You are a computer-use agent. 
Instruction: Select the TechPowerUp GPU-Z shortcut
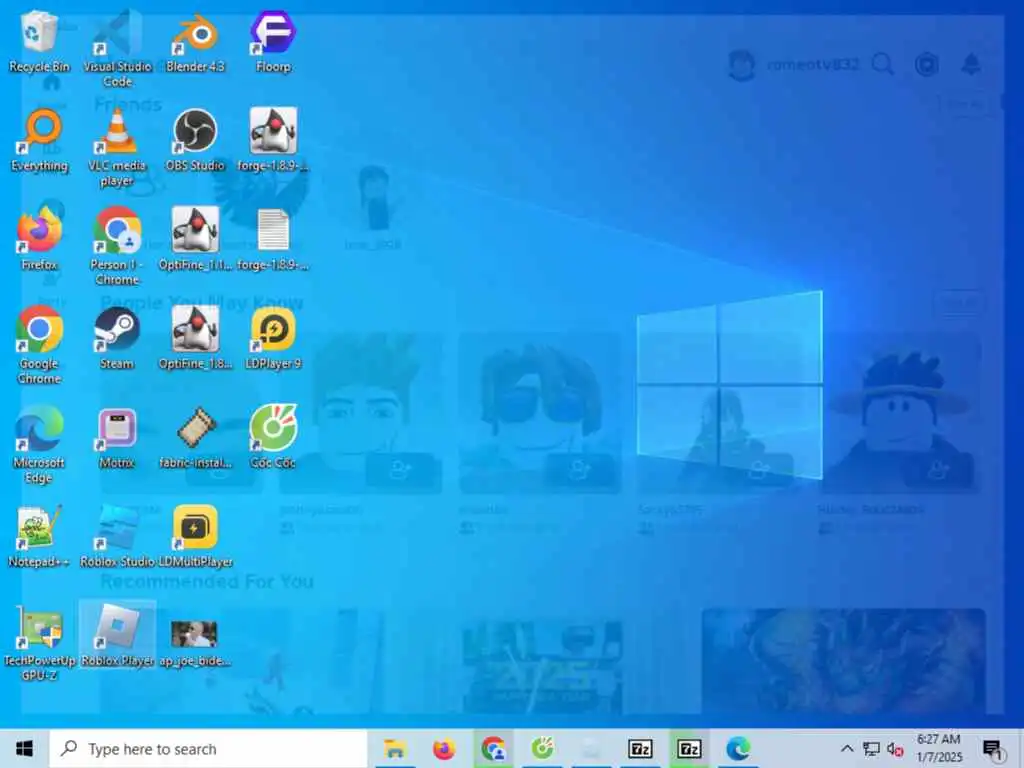39,642
